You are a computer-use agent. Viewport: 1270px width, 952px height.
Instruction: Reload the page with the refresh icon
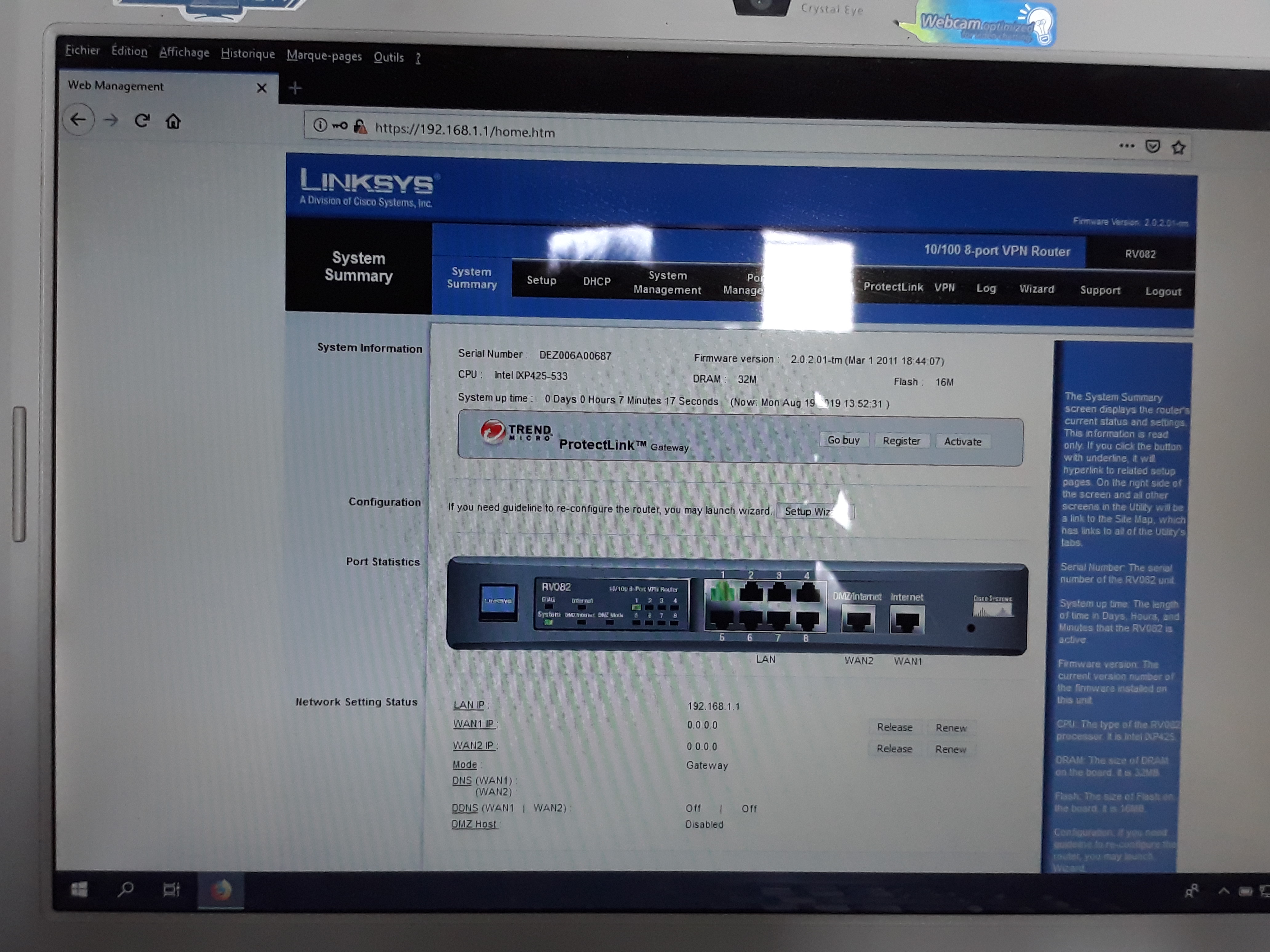tap(142, 121)
